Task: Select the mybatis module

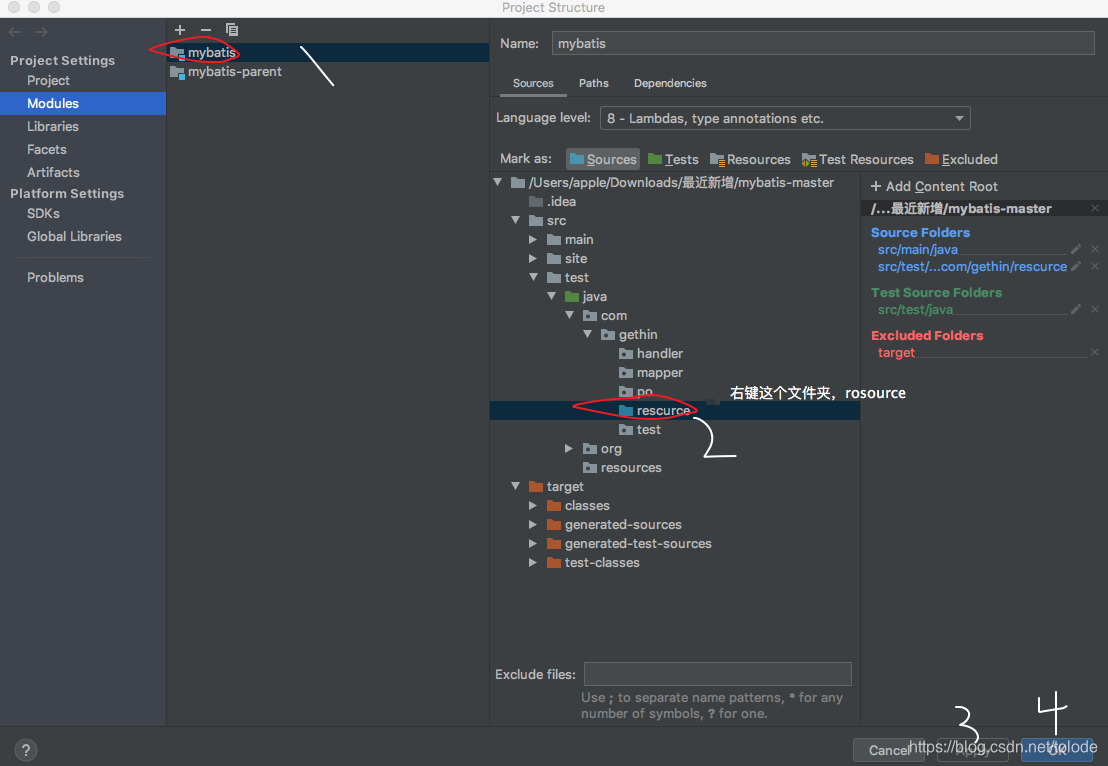Action: (x=328, y=52)
